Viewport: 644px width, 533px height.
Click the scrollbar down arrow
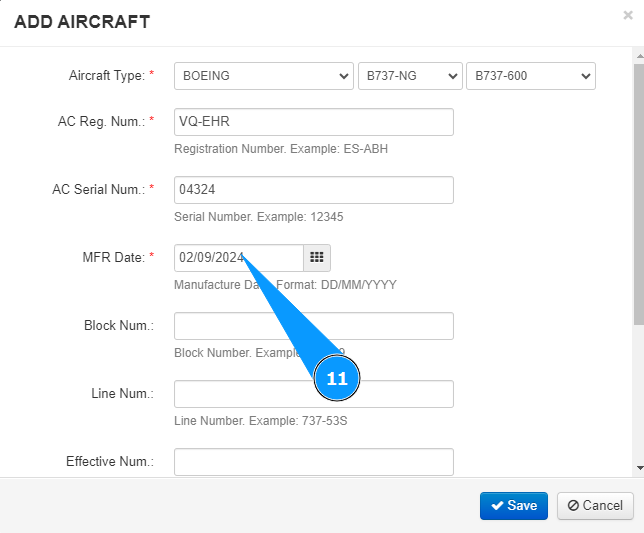point(639,467)
